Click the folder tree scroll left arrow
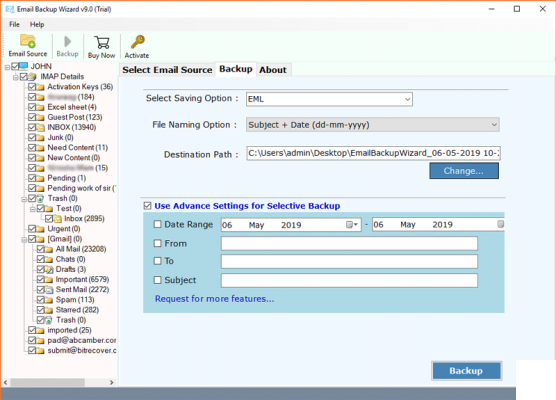 pos(5,382)
